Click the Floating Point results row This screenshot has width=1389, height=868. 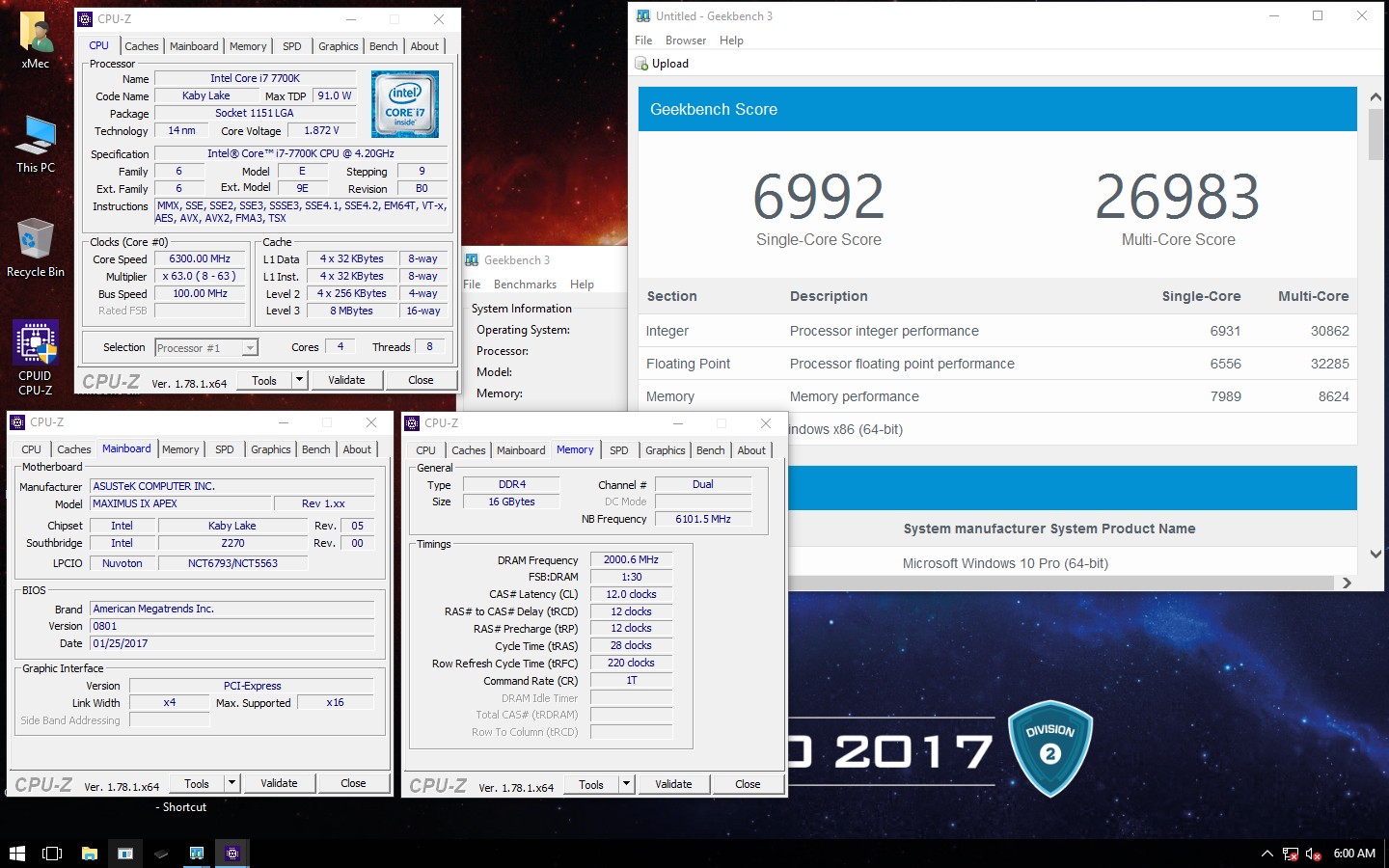click(997, 364)
